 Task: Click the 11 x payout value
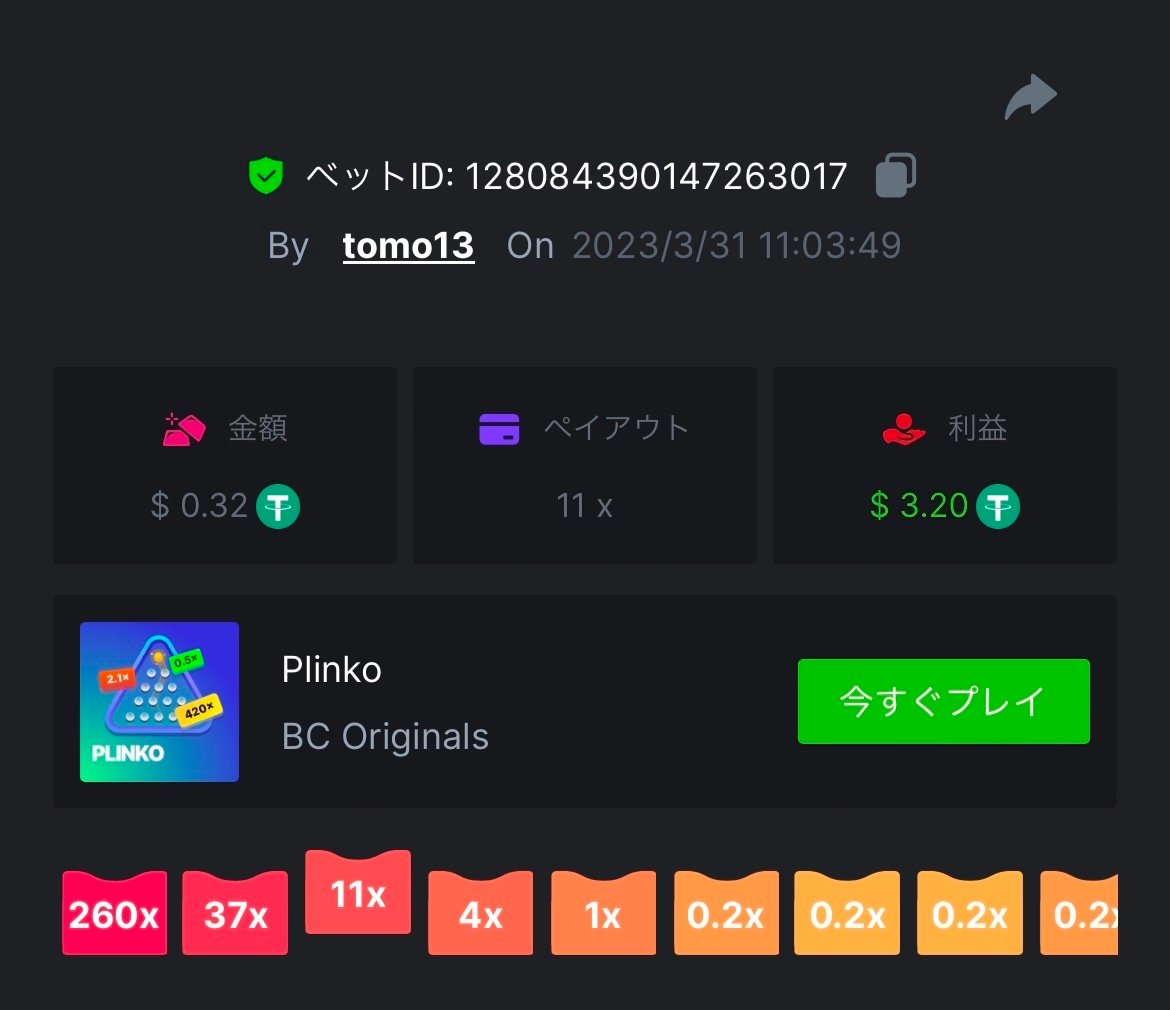(584, 506)
